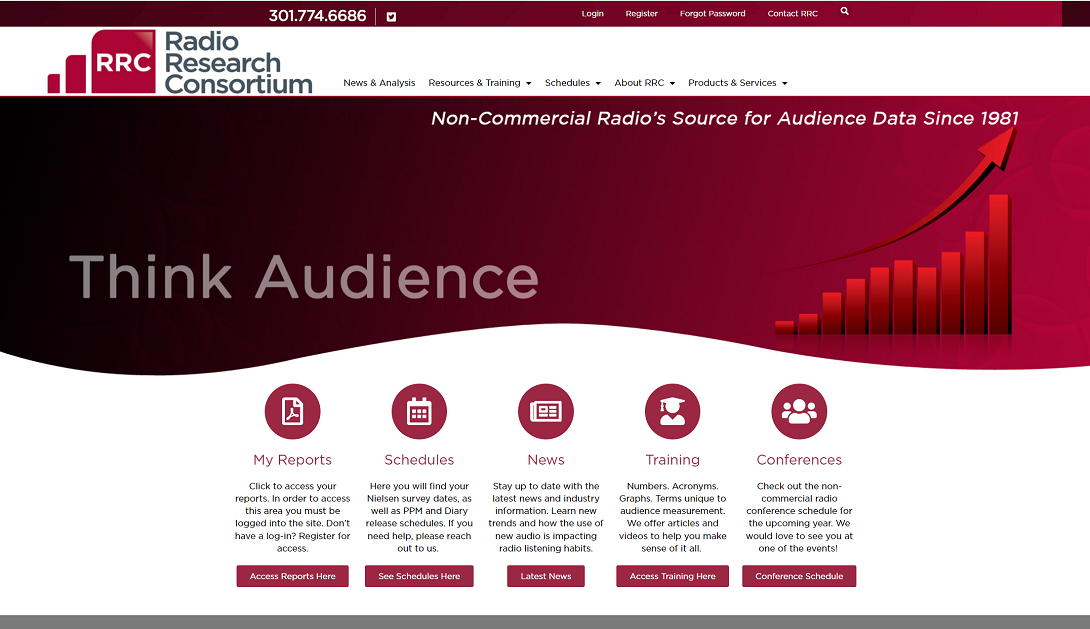Expand the Products & Services dropdown

(x=738, y=83)
